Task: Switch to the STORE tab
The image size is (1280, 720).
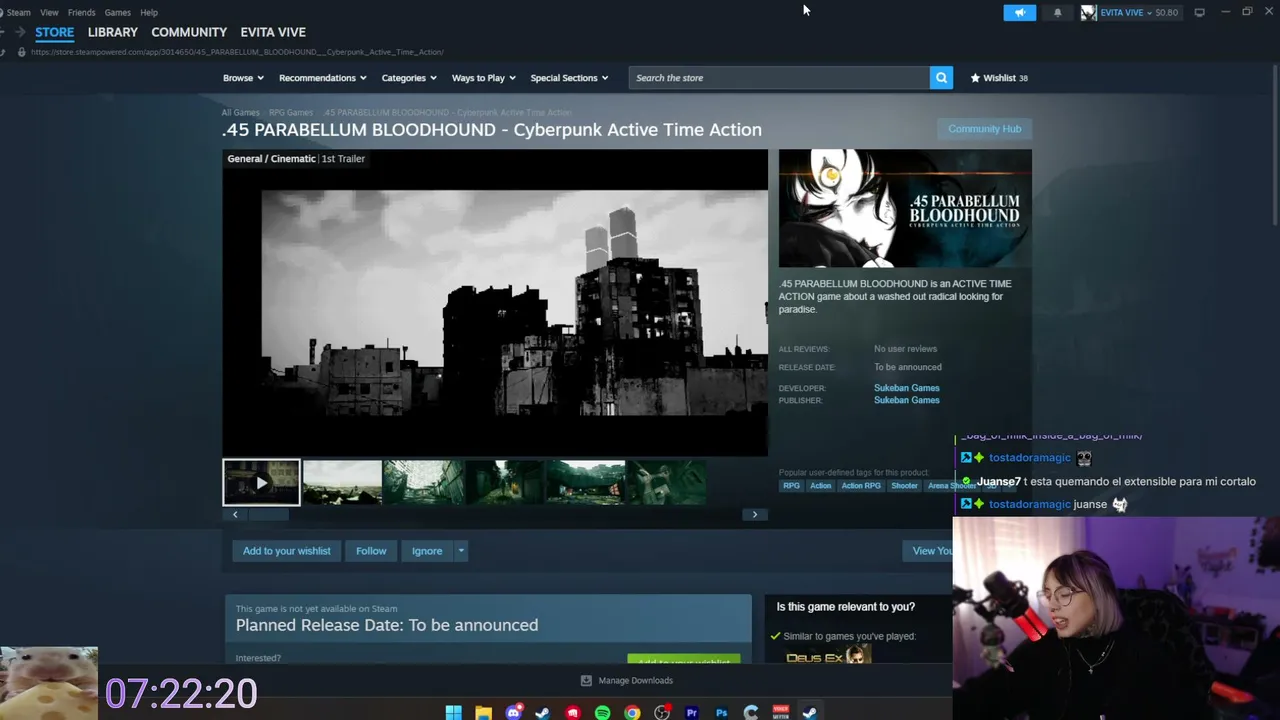Action: (55, 32)
